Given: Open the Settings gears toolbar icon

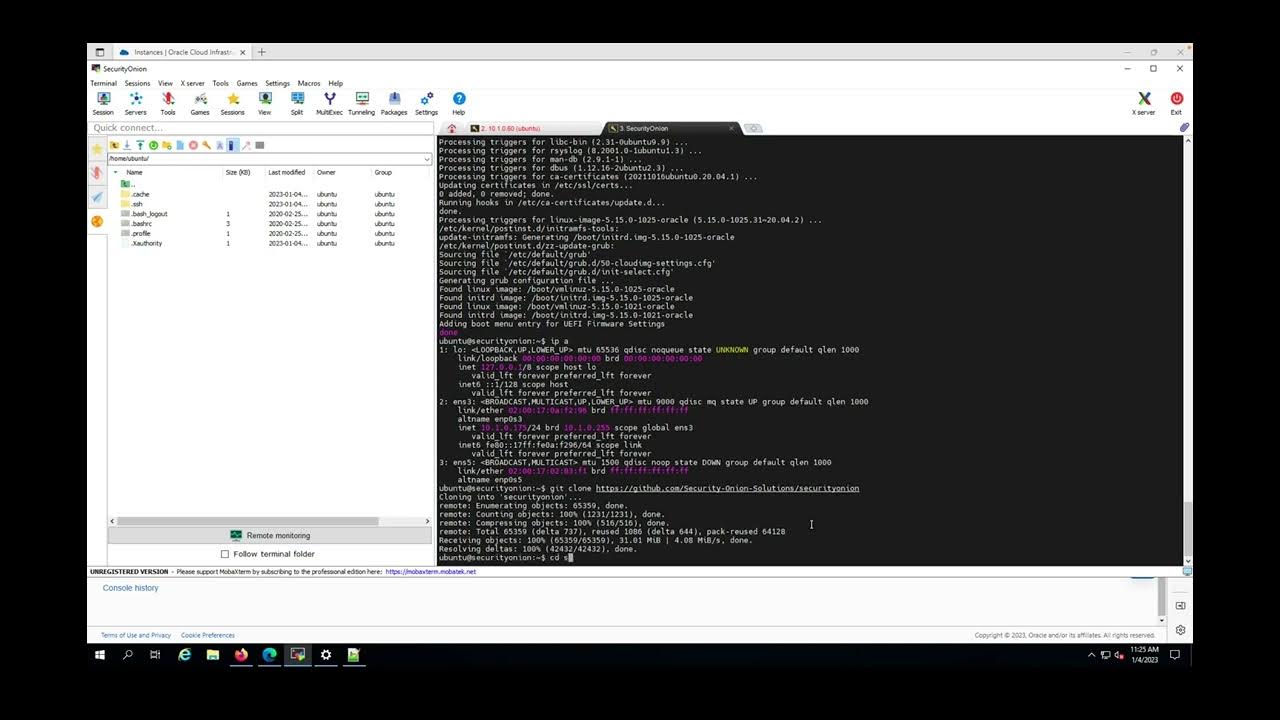Looking at the screenshot, I should (x=426, y=103).
